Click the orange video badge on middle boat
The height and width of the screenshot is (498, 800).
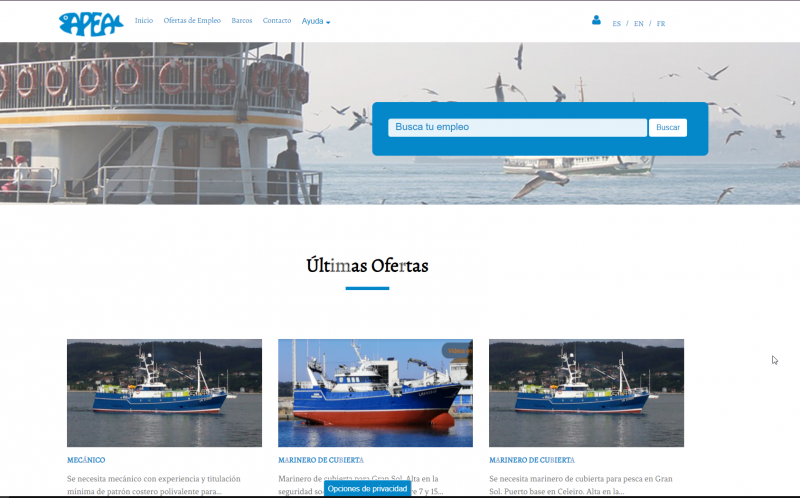[457, 351]
